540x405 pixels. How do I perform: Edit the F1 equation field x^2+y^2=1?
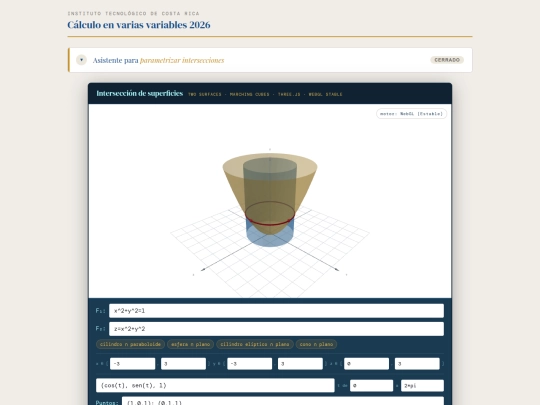coord(276,311)
